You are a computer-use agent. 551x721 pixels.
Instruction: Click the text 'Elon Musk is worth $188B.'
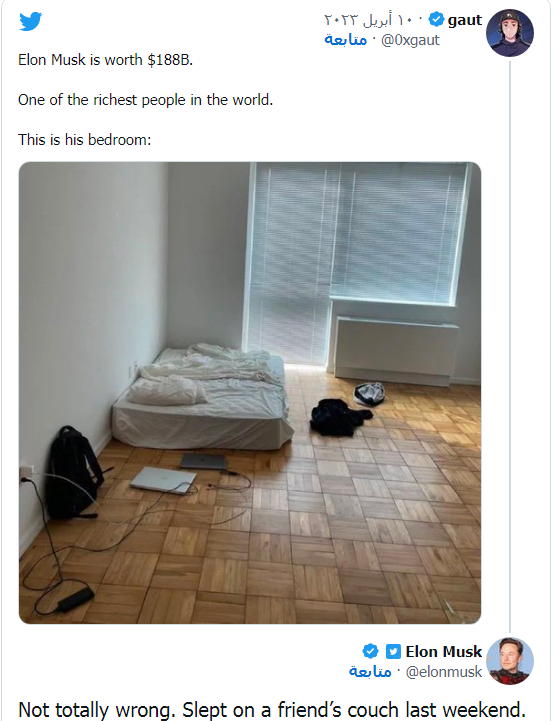pos(105,60)
